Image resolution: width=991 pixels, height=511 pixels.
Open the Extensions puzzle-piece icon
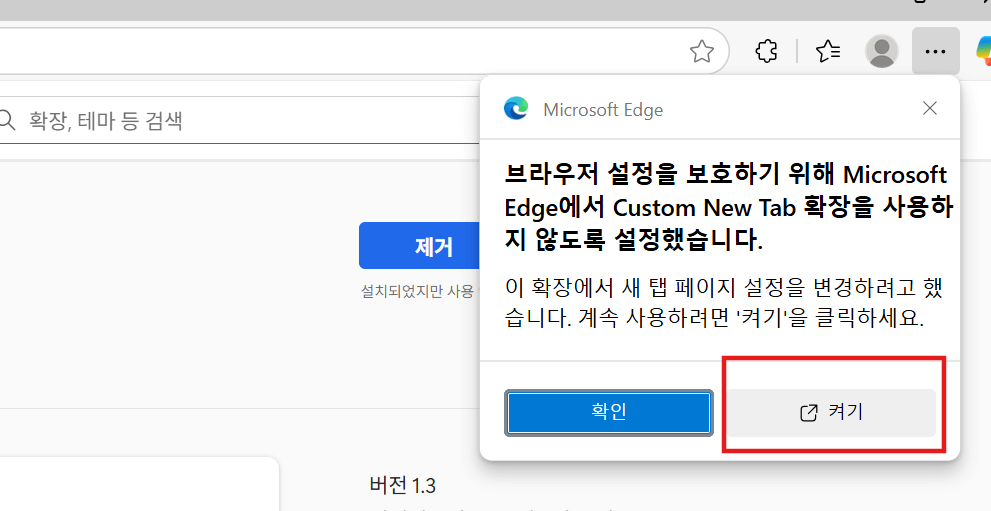point(767,51)
